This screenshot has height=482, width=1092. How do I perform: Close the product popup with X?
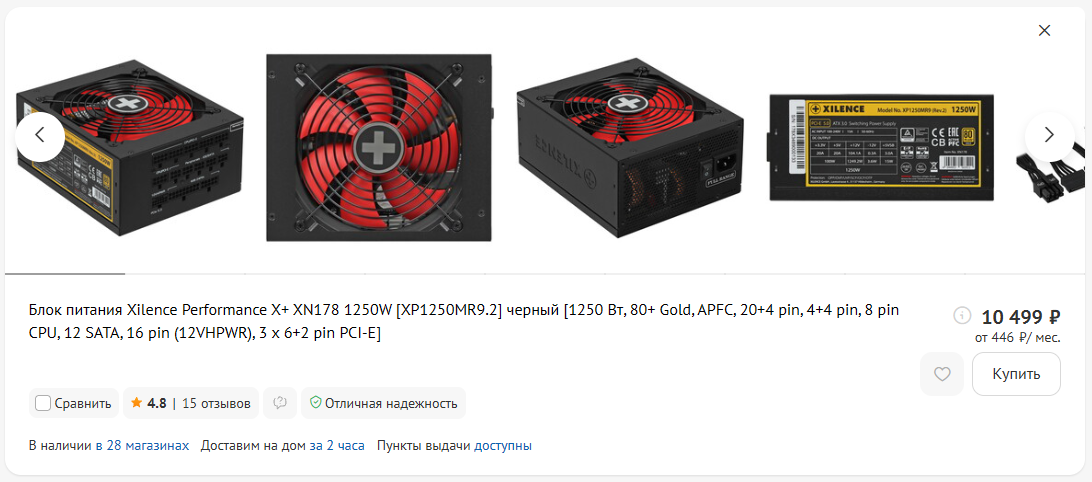[1044, 30]
